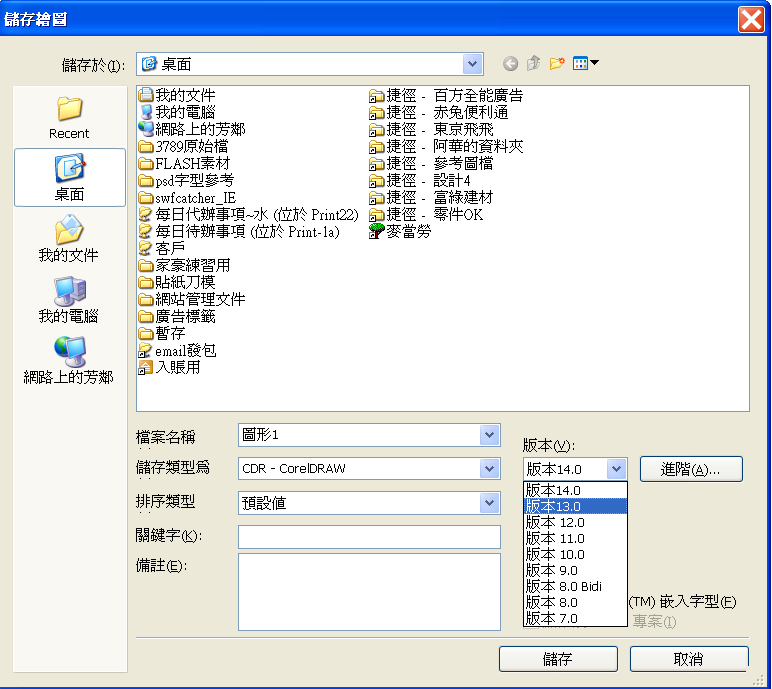
Task: Go up one folder level icon
Action: click(x=533, y=64)
